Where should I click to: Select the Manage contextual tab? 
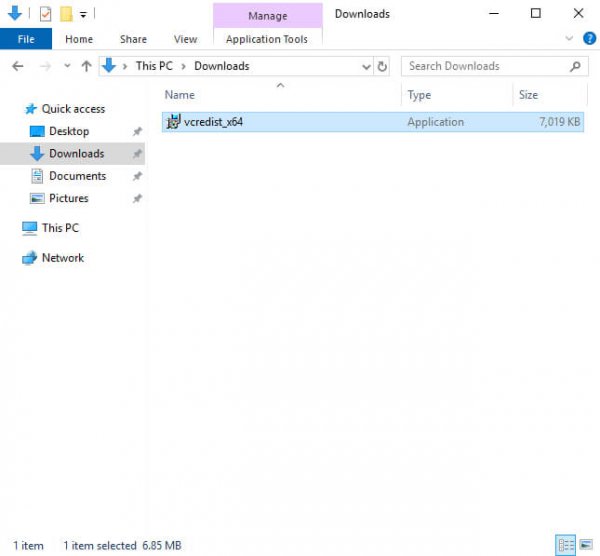click(x=267, y=16)
